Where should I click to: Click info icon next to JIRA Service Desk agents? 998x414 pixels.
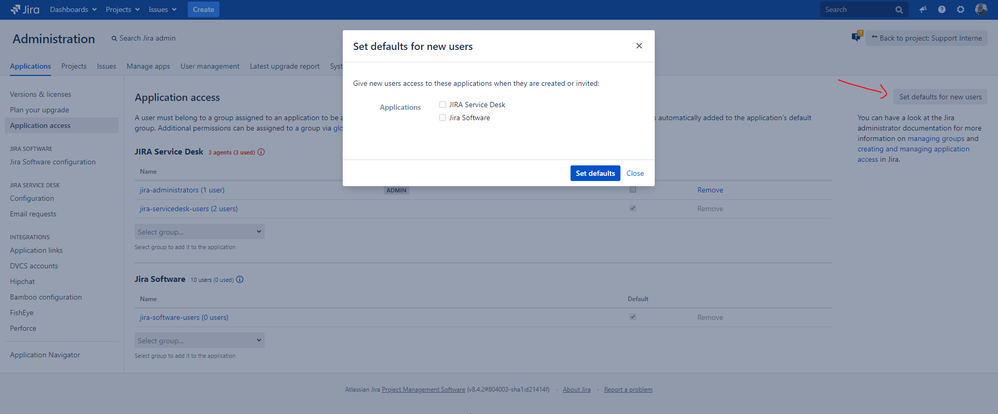point(261,152)
